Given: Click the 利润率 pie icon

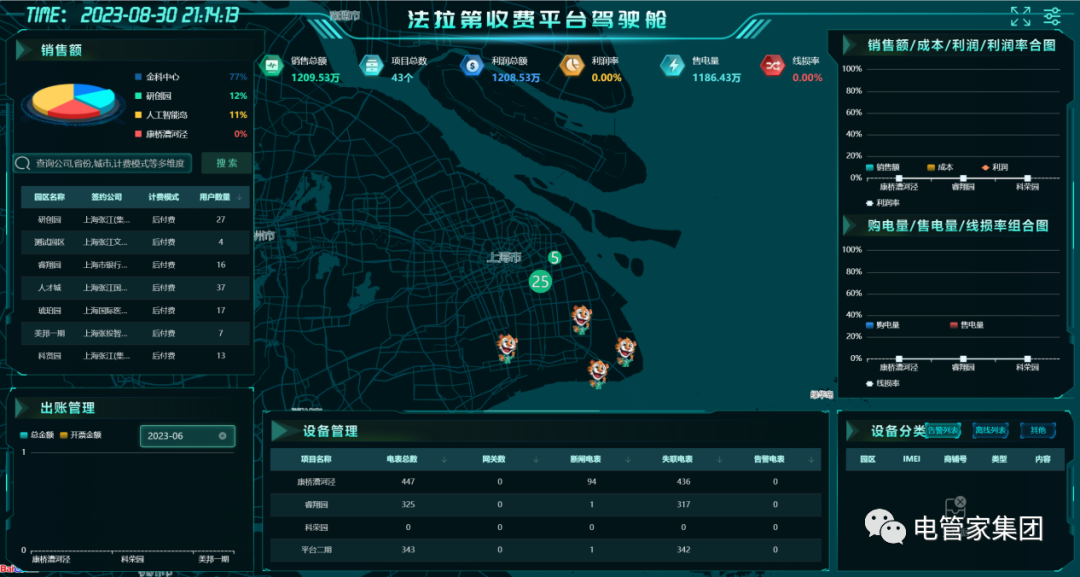Looking at the screenshot, I should [x=572, y=66].
